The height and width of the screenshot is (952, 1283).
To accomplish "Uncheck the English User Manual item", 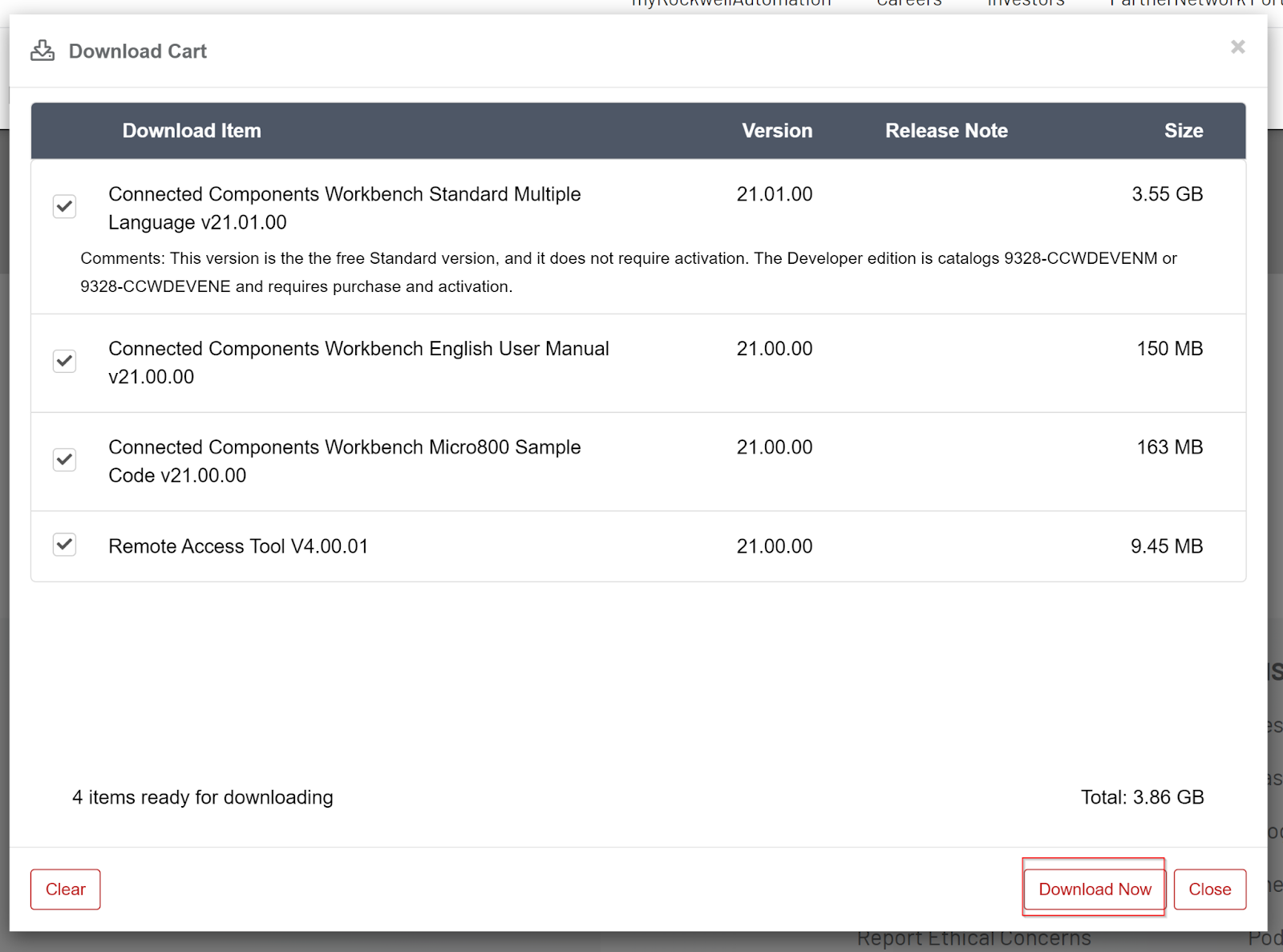I will pos(64,361).
